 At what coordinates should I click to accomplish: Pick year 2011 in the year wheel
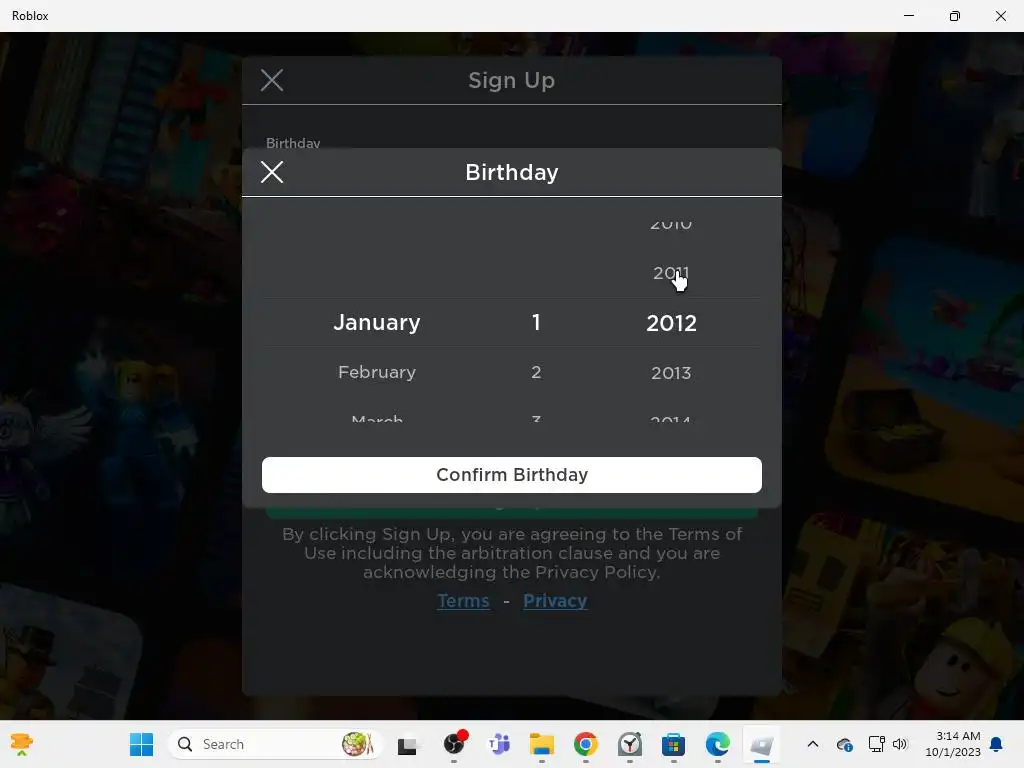(671, 273)
